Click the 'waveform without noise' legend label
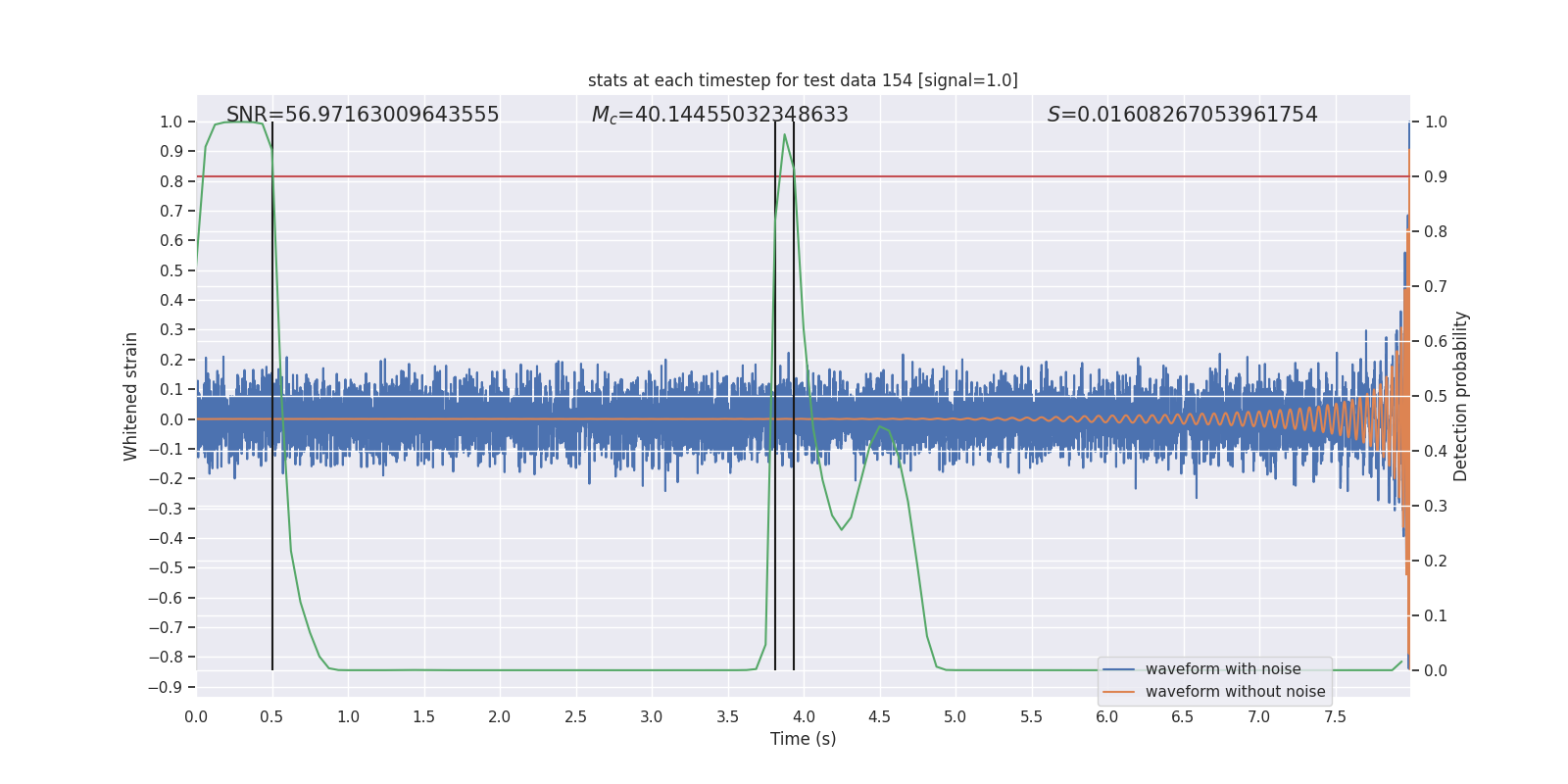 click(1235, 692)
